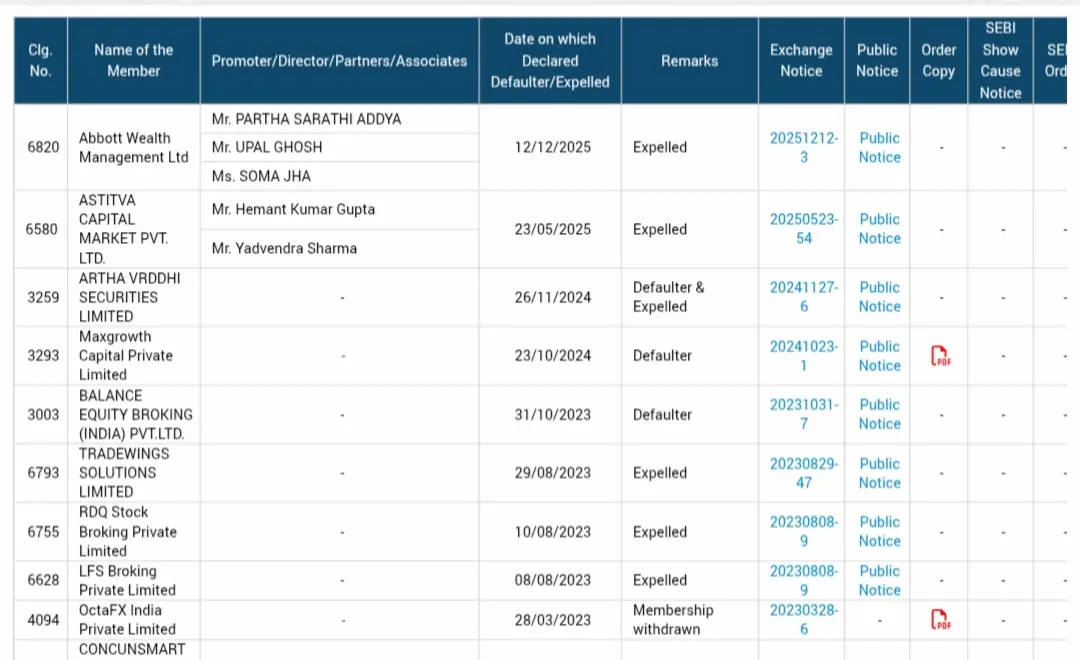View Public Notice for ASTITVA CAPITAL MARKET

pos(877,229)
